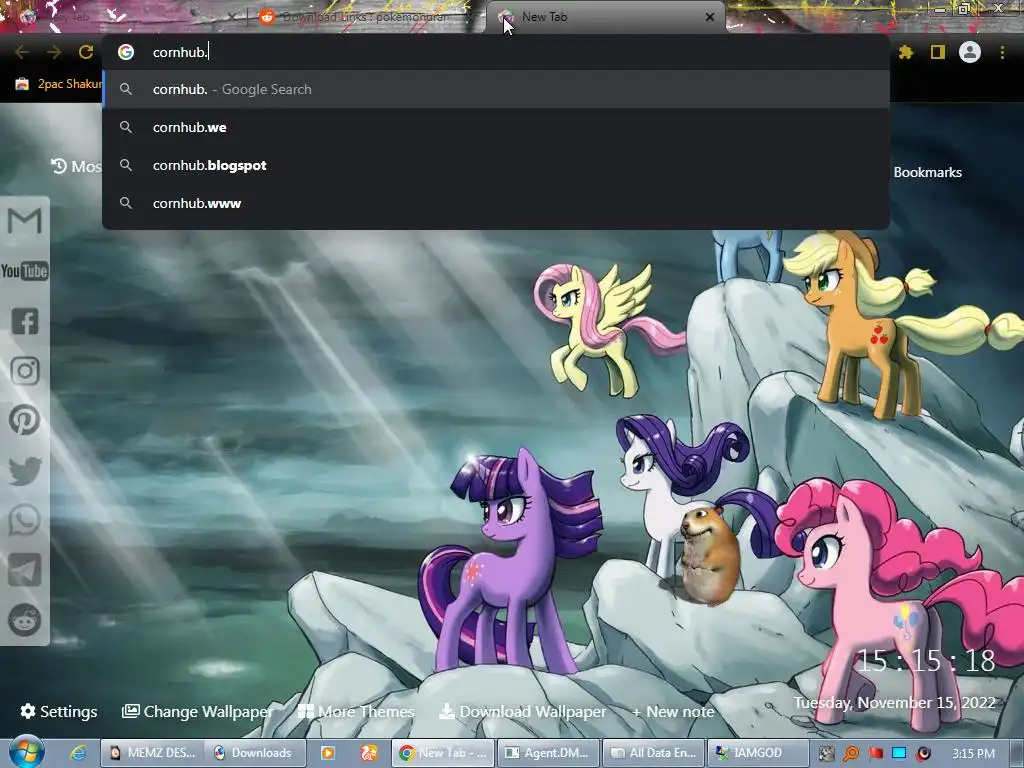Go forward with the forward arrow

pyautogui.click(x=54, y=52)
